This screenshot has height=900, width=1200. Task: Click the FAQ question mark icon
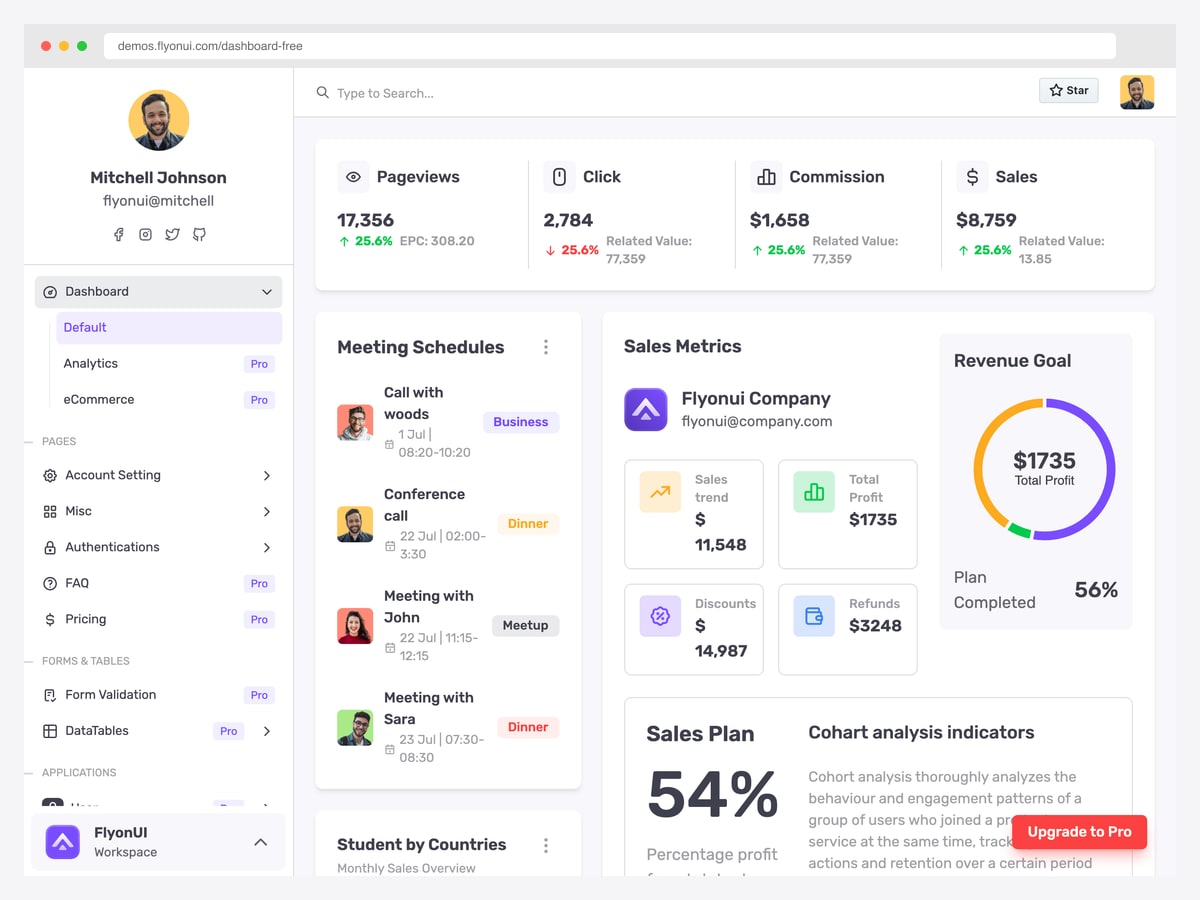(x=50, y=584)
